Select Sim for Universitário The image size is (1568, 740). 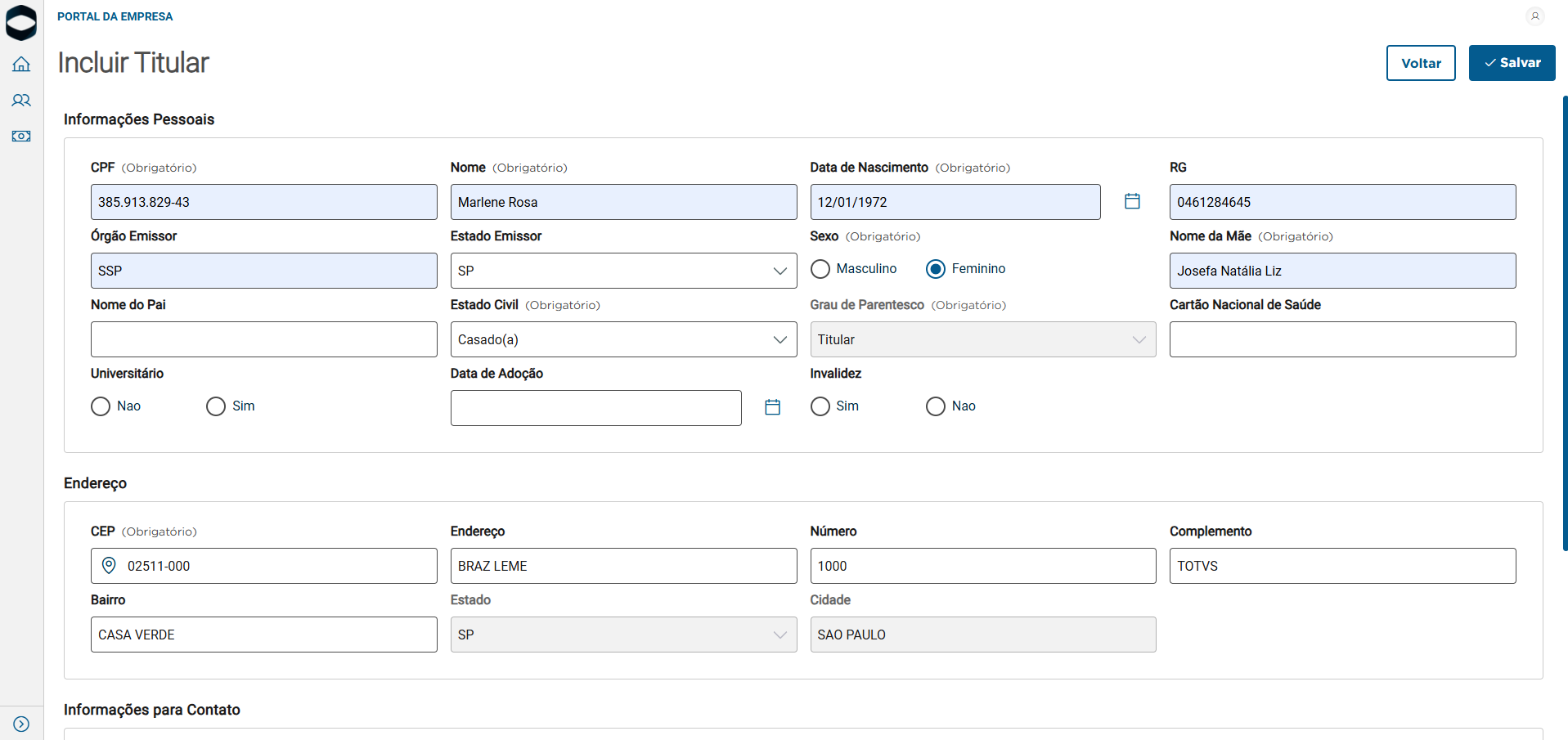tap(216, 406)
